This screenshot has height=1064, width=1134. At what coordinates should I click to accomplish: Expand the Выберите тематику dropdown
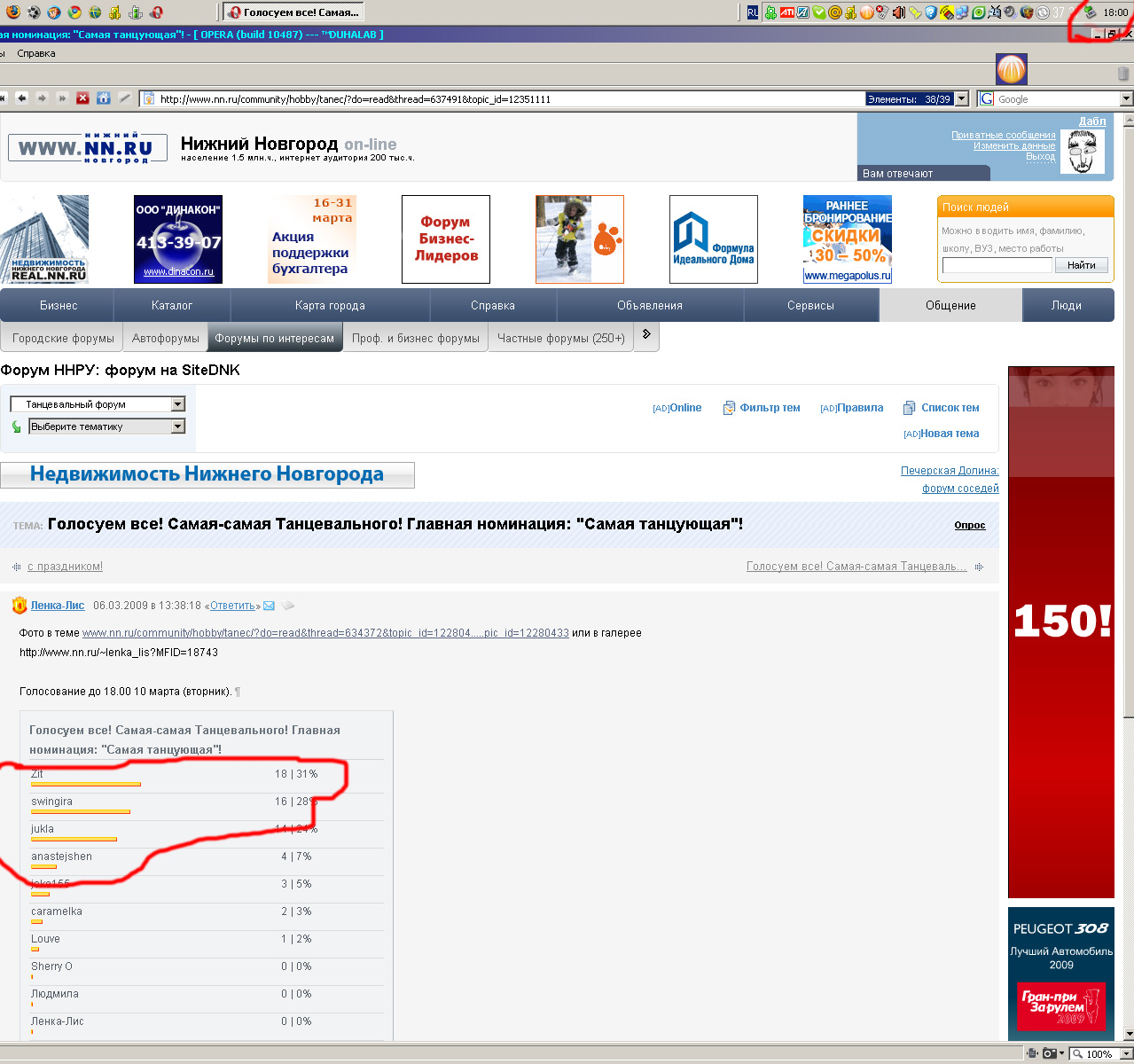click(178, 426)
